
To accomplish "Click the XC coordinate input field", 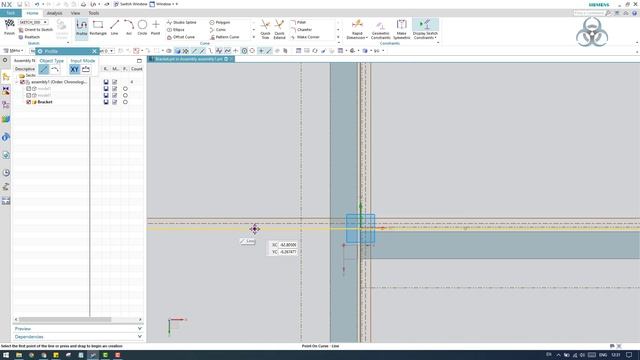I will pos(288,245).
